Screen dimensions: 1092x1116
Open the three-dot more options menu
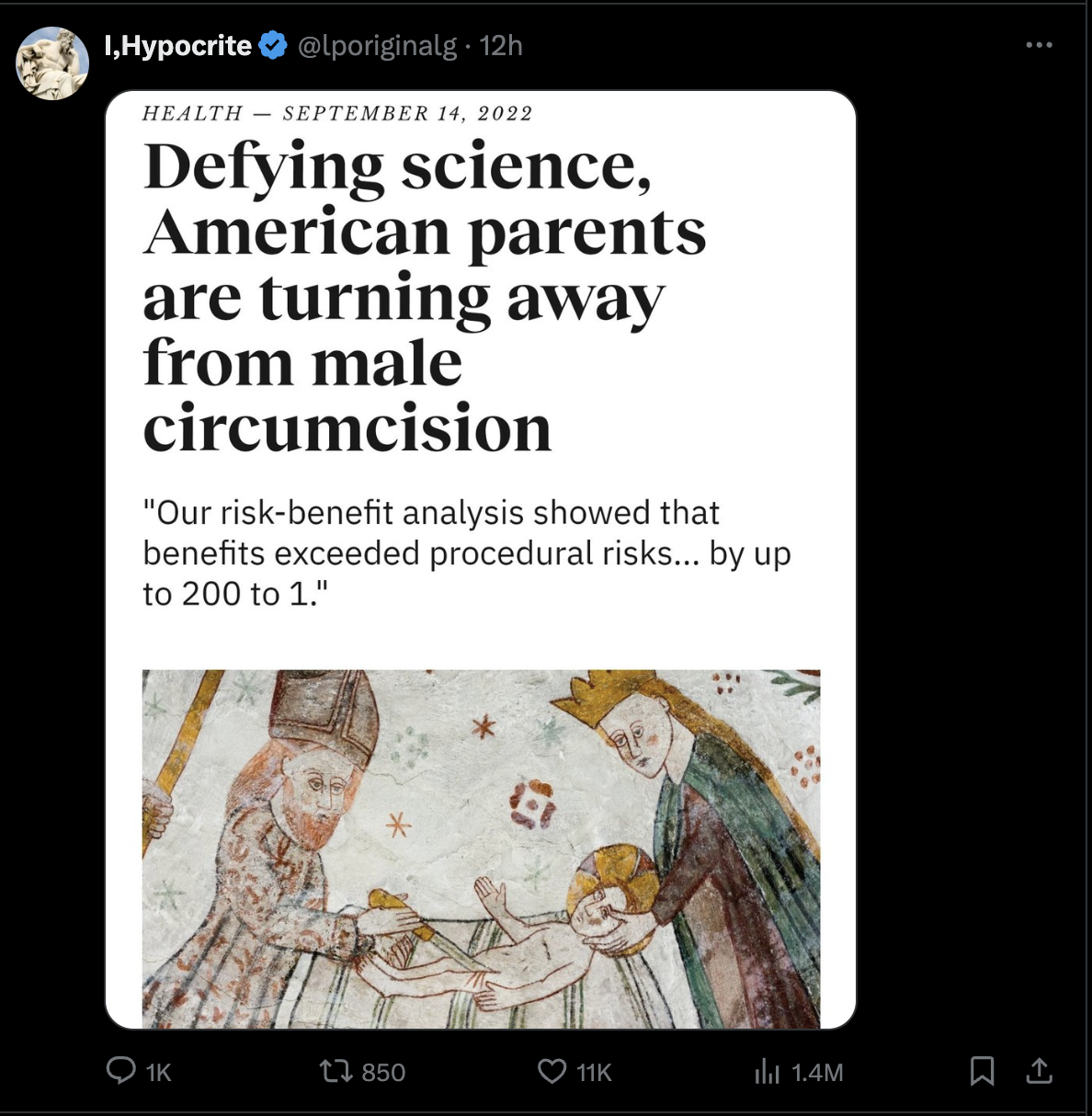[x=1039, y=45]
